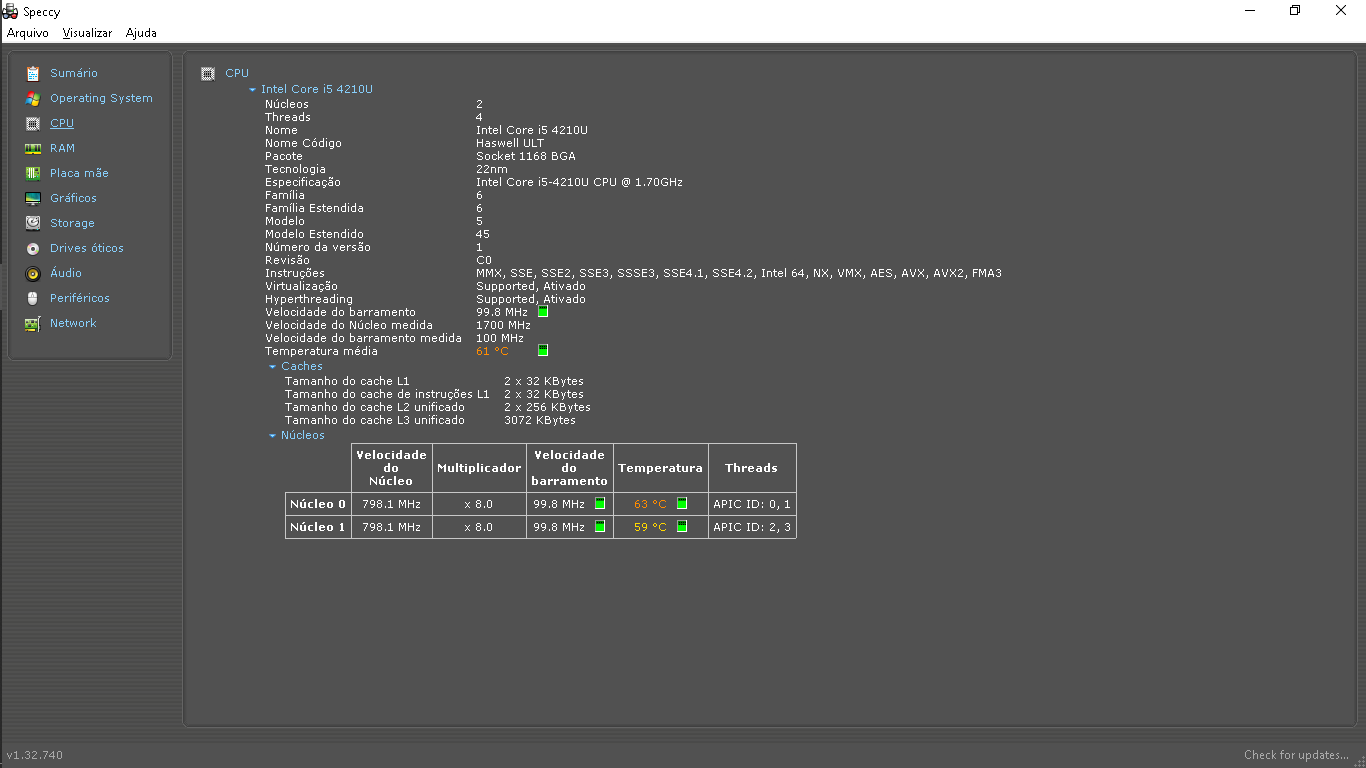Switch to the Áudio section
The height and width of the screenshot is (768, 1366).
pos(66,273)
